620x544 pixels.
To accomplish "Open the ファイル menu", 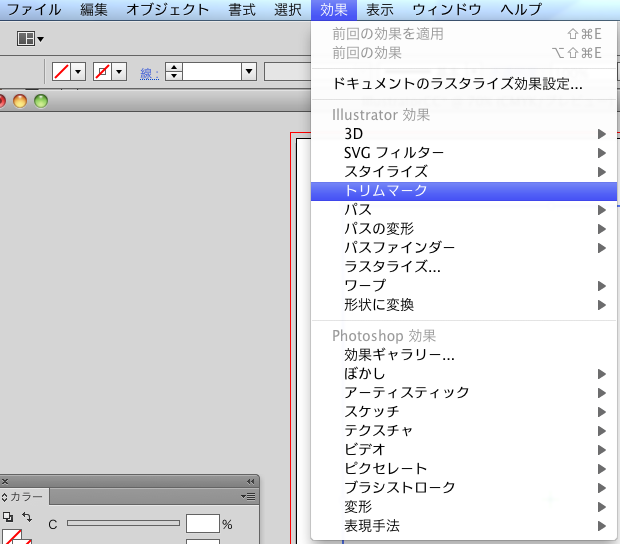I will click(x=34, y=9).
